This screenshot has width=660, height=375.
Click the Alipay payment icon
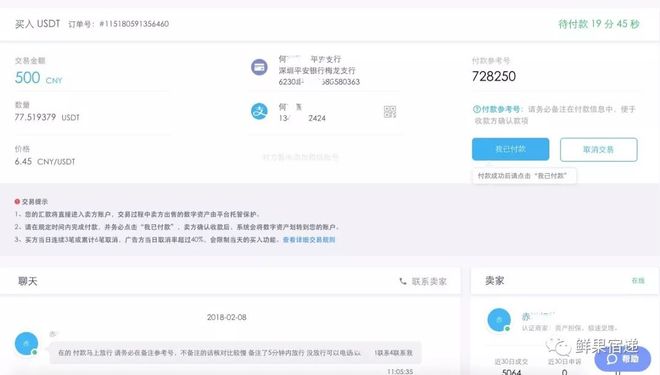(x=259, y=112)
